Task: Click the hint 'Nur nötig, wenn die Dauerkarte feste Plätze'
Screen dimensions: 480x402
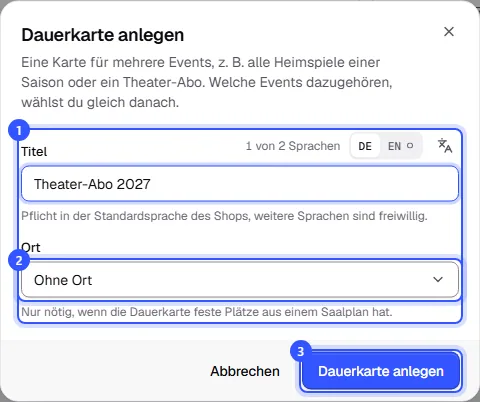Action: tap(139, 312)
